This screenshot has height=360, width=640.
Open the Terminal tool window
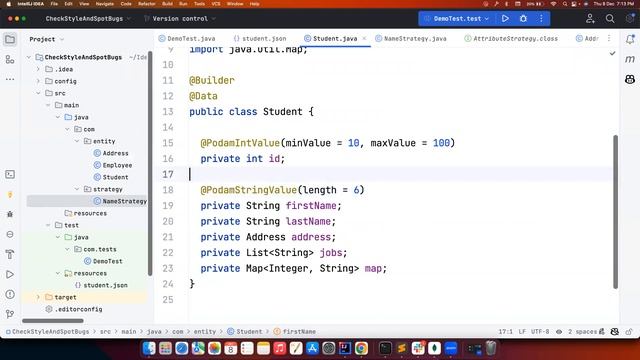click(10, 175)
